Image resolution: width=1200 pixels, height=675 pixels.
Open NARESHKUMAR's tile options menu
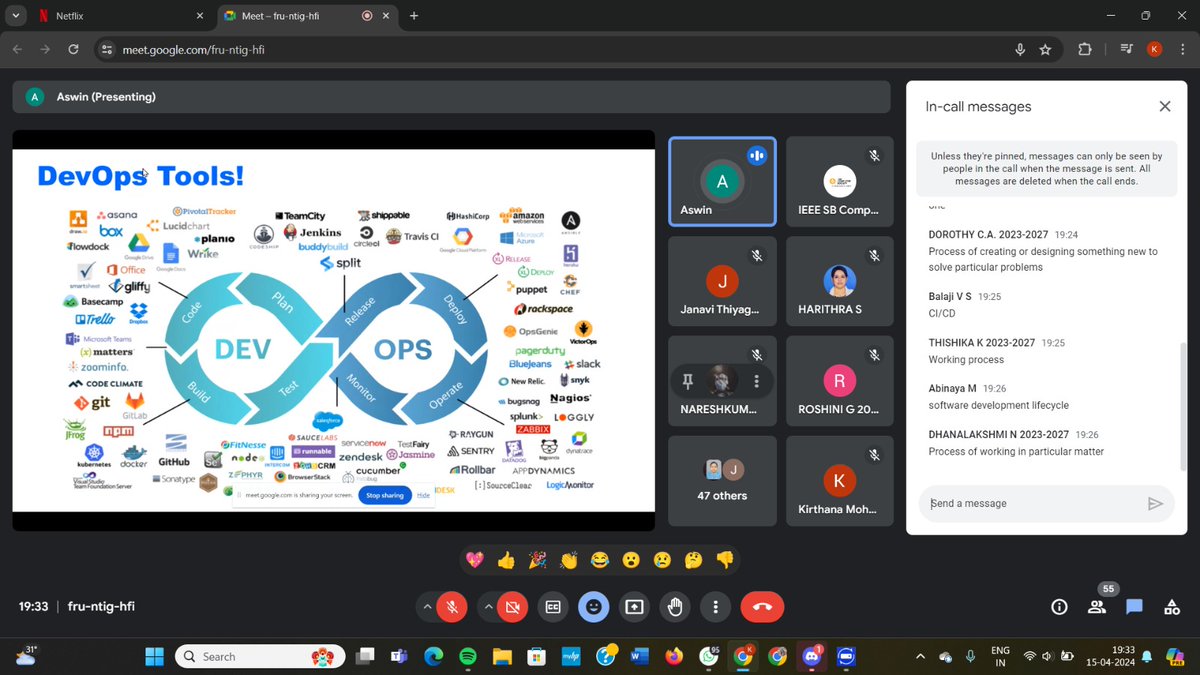(757, 380)
